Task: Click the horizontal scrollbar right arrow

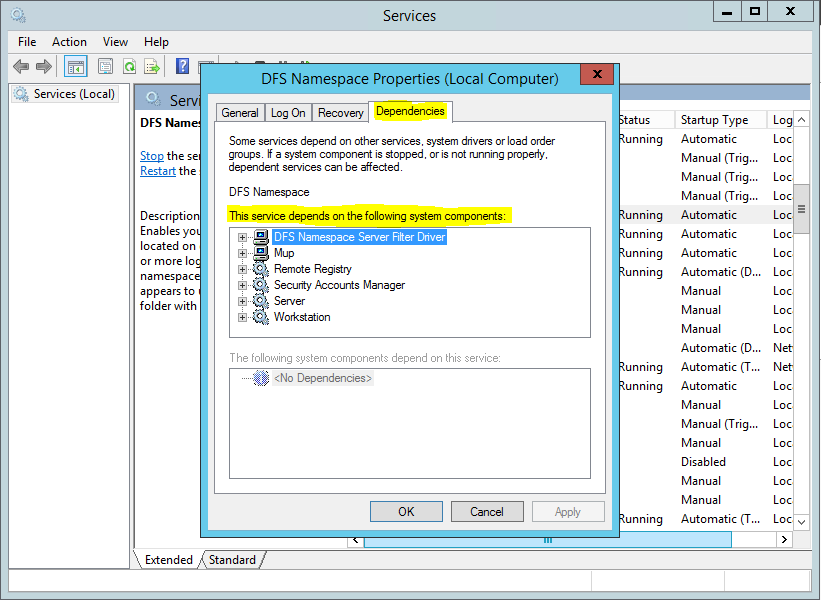Action: coord(784,539)
